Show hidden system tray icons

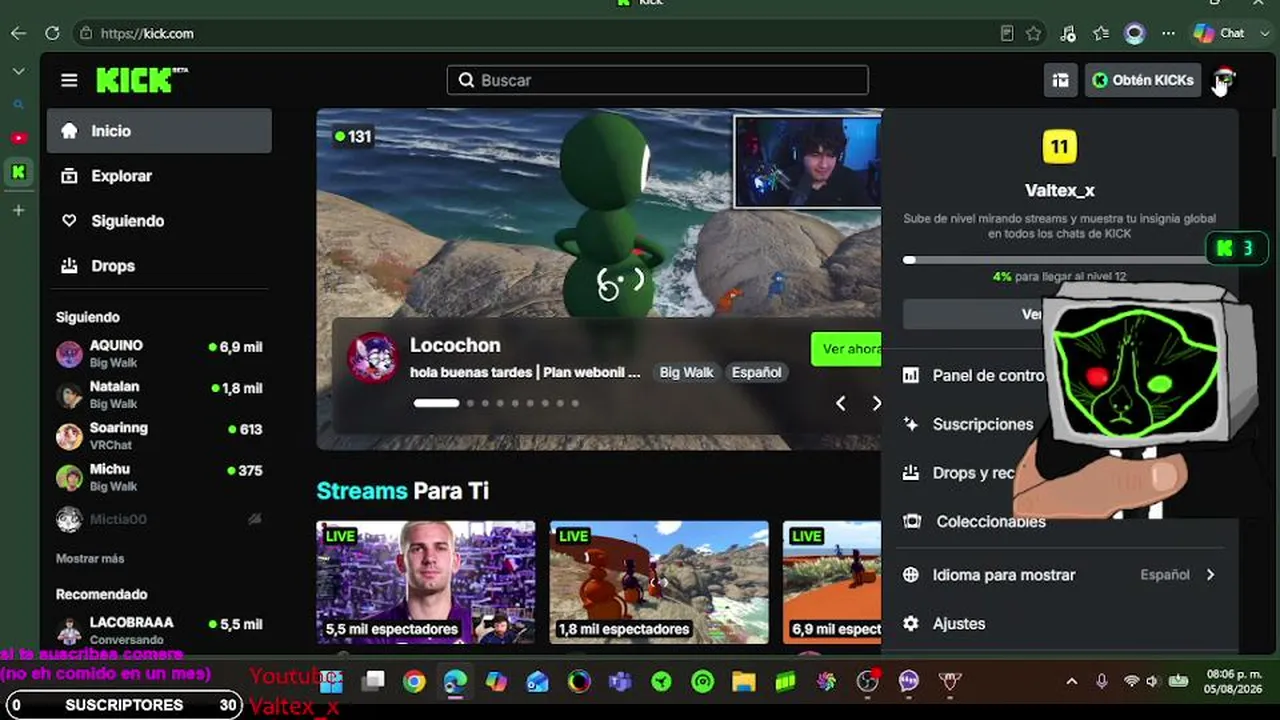1071,681
